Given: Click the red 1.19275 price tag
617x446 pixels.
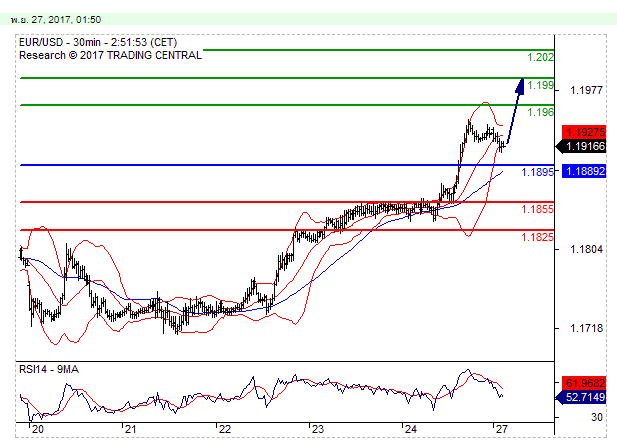Looking at the screenshot, I should [x=584, y=132].
